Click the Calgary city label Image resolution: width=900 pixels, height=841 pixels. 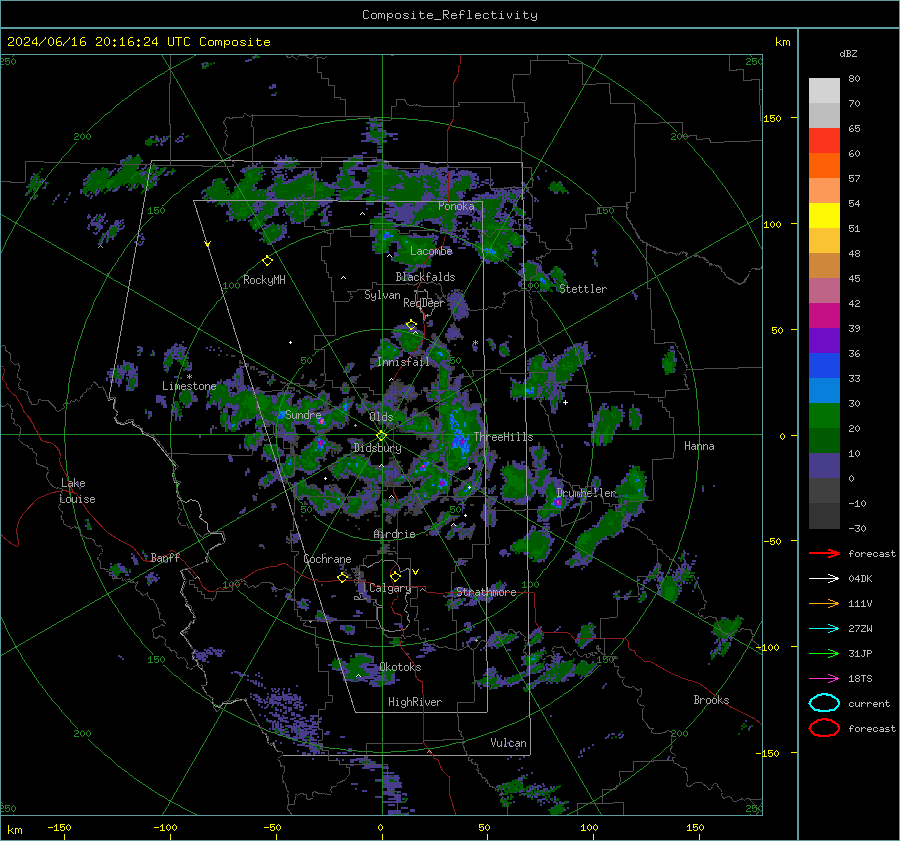tap(390, 588)
